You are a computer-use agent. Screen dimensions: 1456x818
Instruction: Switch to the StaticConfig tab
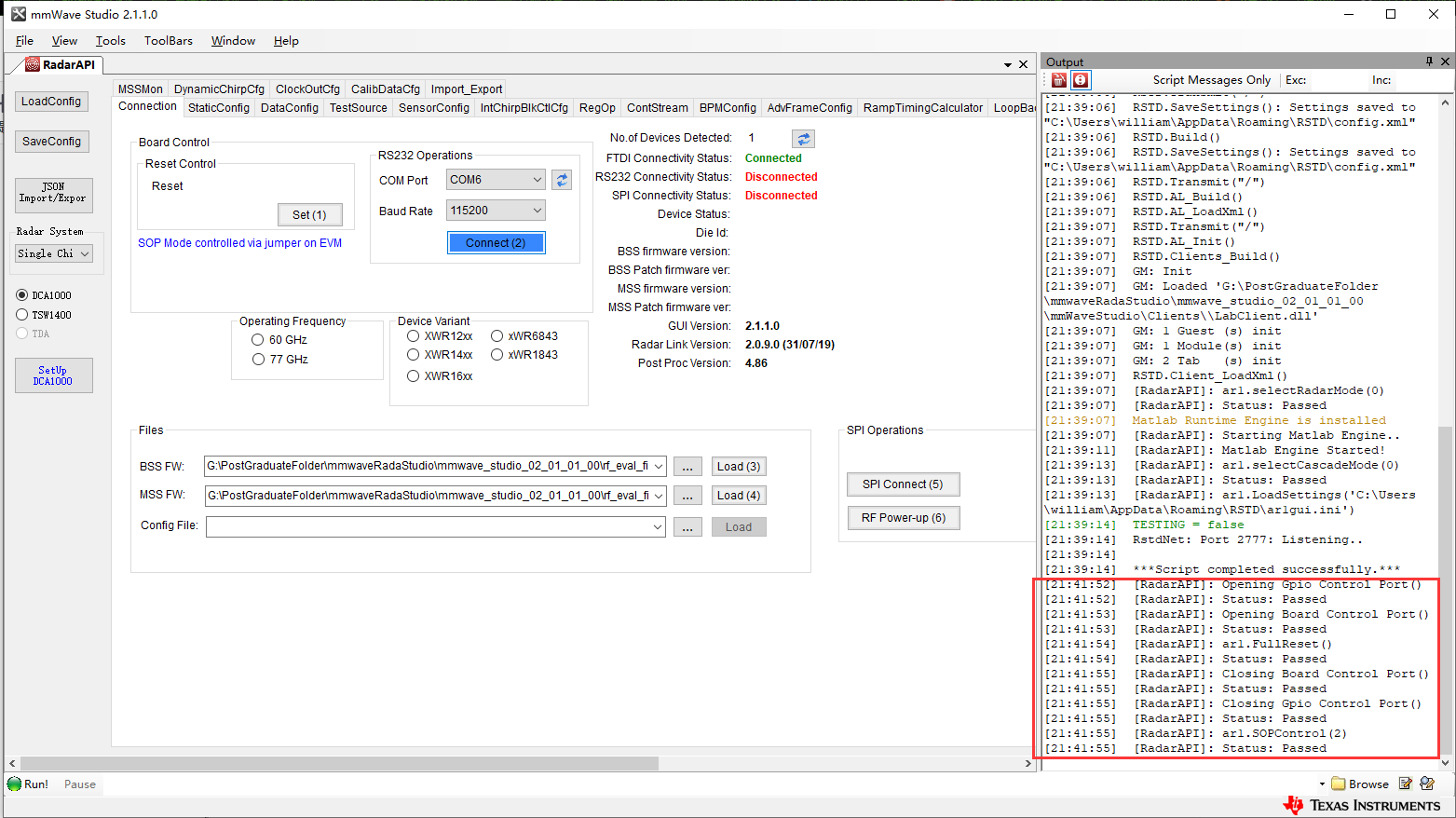pyautogui.click(x=219, y=108)
